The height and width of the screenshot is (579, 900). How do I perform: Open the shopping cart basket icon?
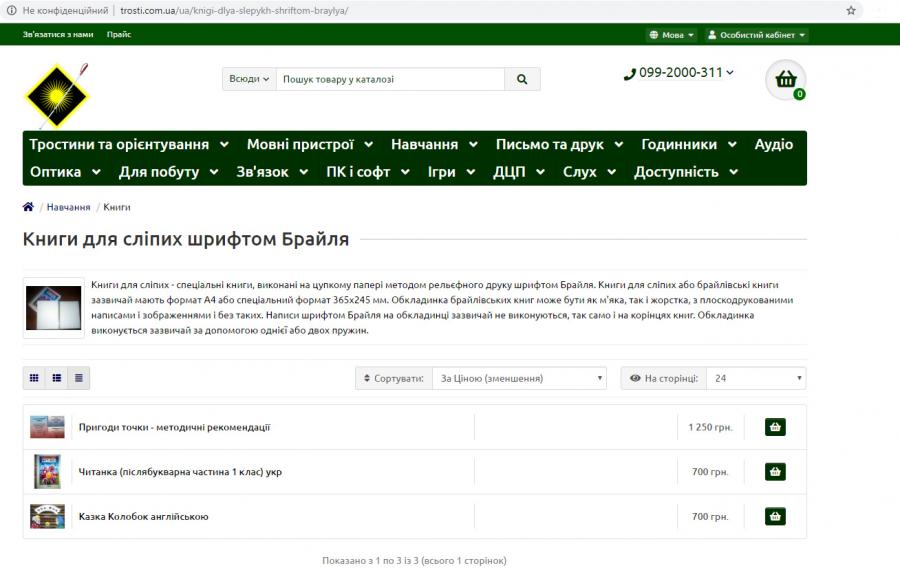(786, 80)
